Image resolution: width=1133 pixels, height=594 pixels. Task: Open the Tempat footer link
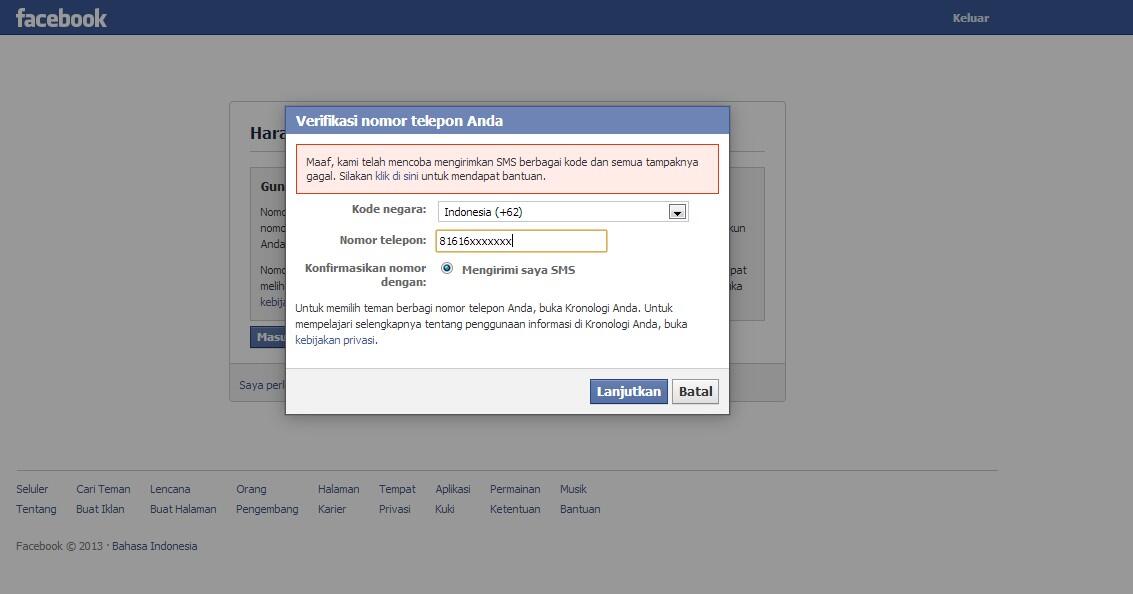[397, 489]
